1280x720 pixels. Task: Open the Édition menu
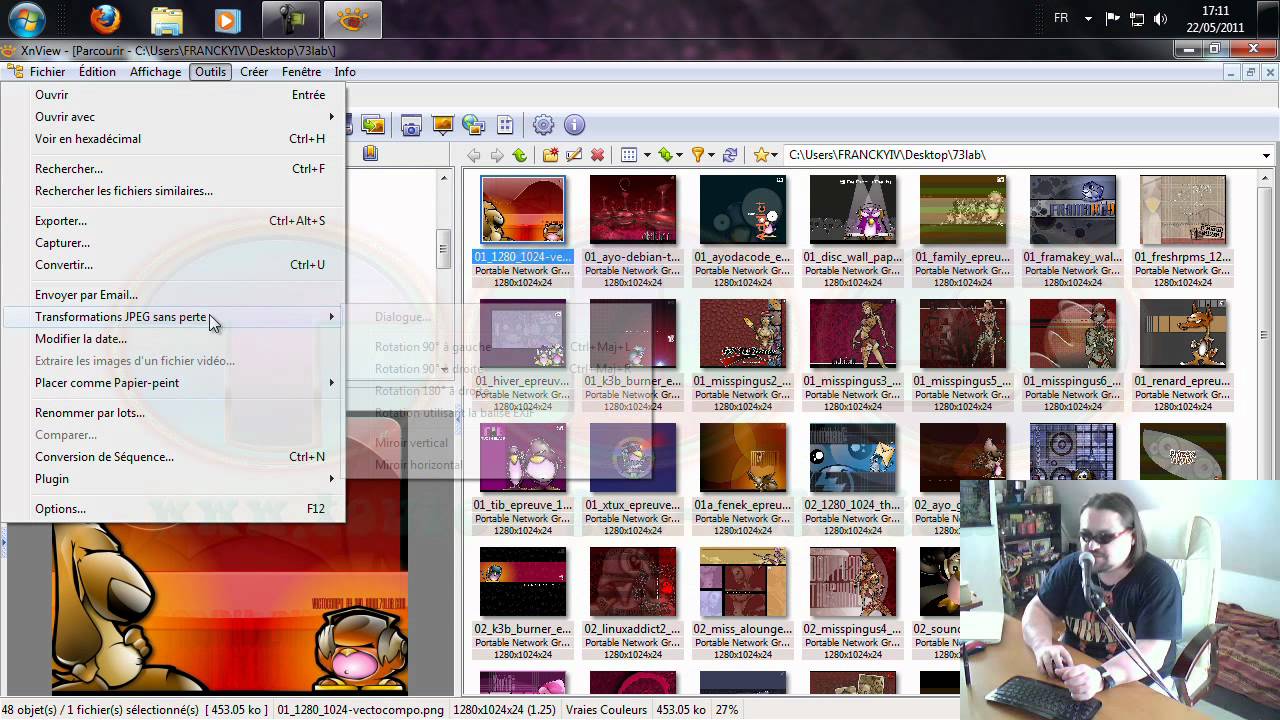[97, 72]
